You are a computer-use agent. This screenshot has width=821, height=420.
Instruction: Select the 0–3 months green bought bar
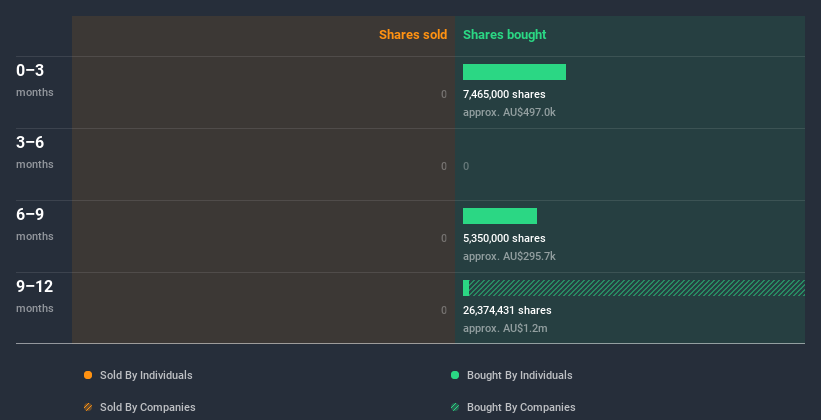514,72
